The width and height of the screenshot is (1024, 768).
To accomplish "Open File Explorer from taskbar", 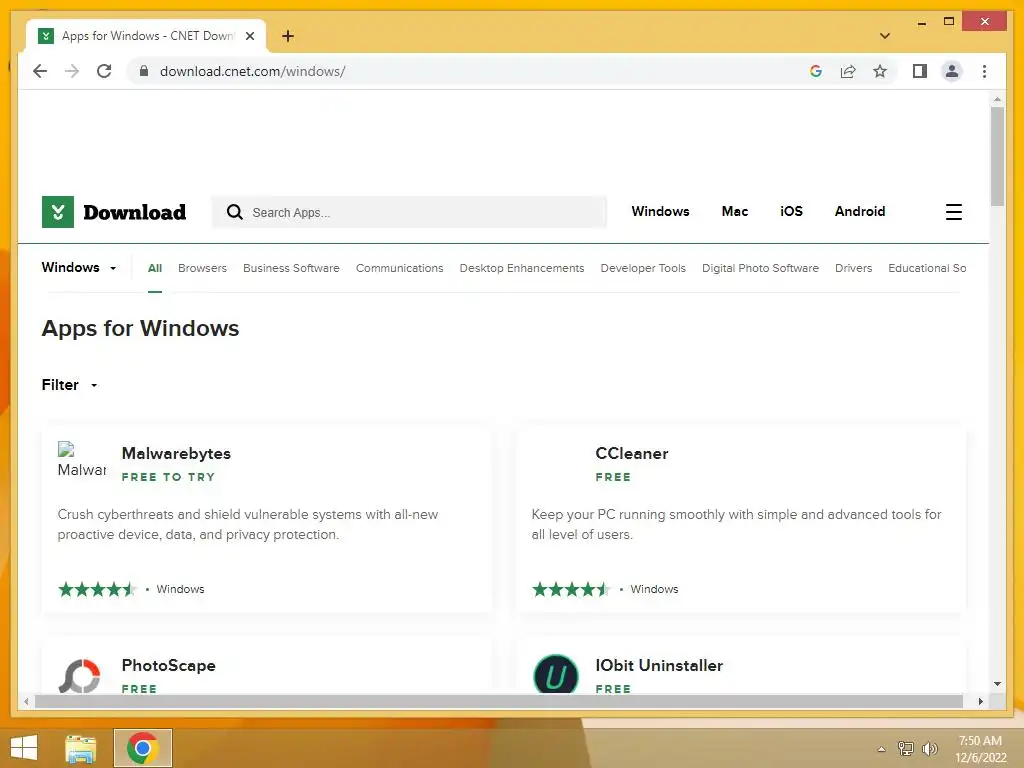I will point(80,748).
